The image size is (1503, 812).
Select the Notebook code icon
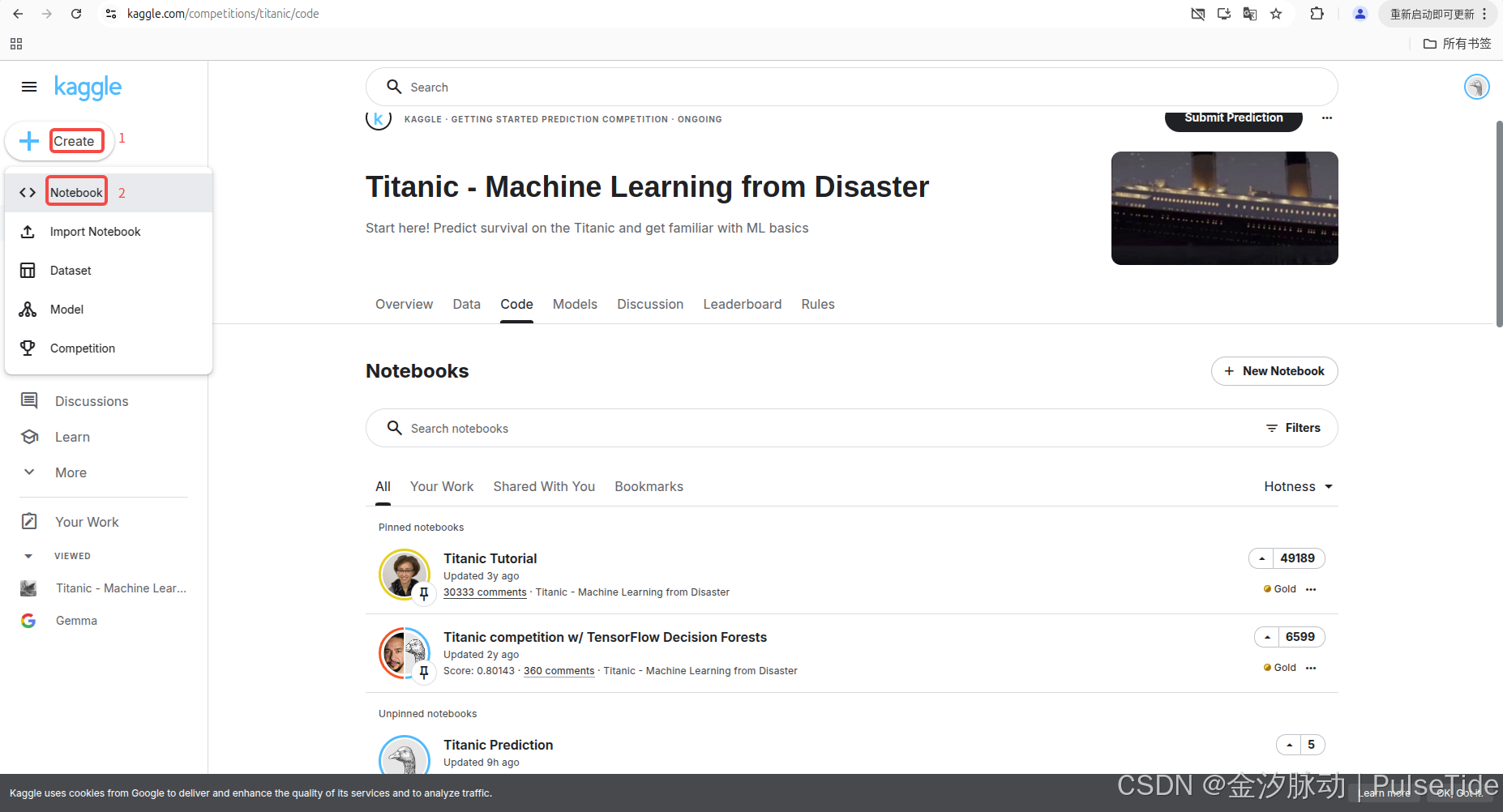[x=28, y=193]
